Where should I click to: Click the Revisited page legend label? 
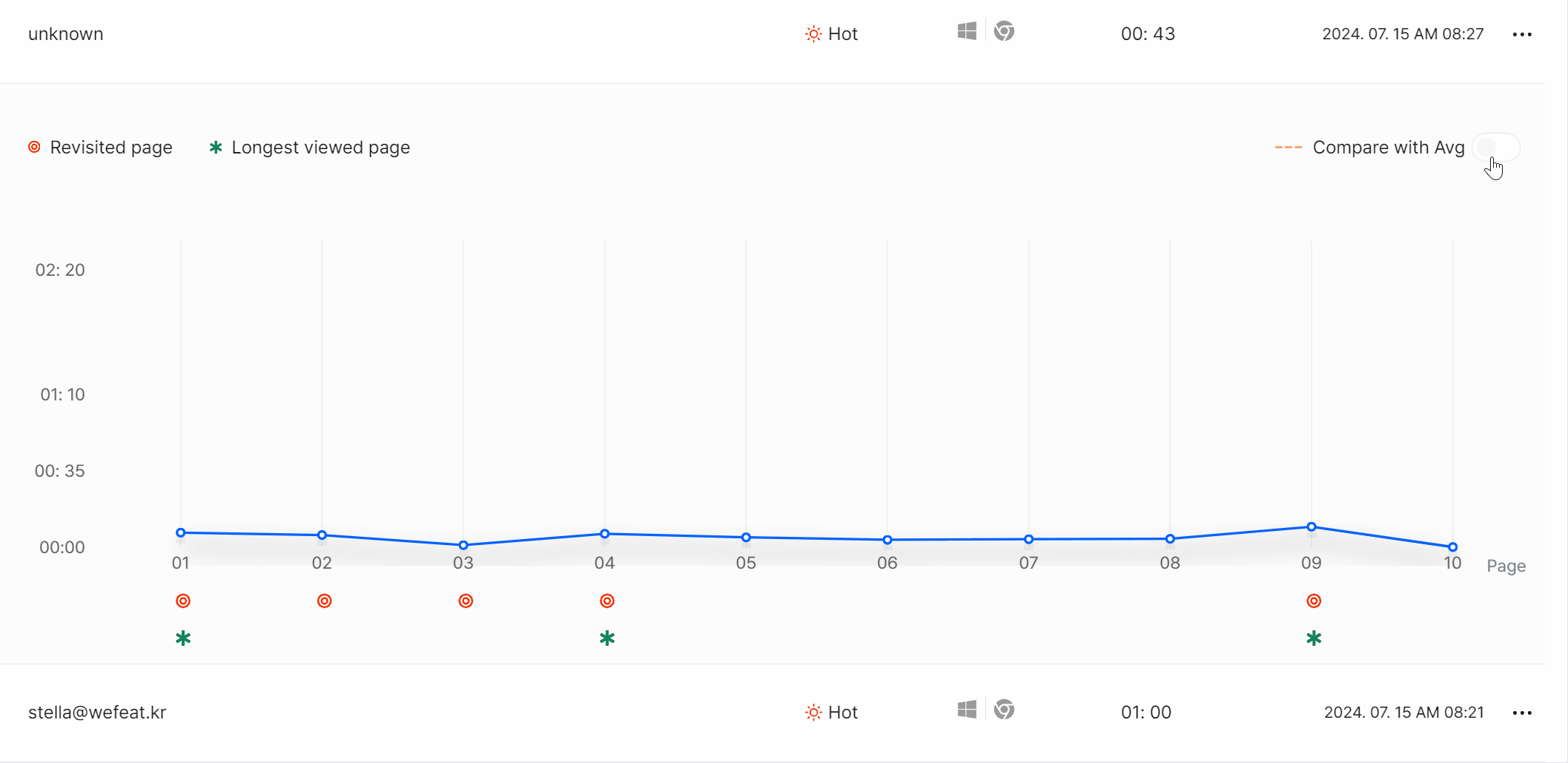pyautogui.click(x=111, y=148)
